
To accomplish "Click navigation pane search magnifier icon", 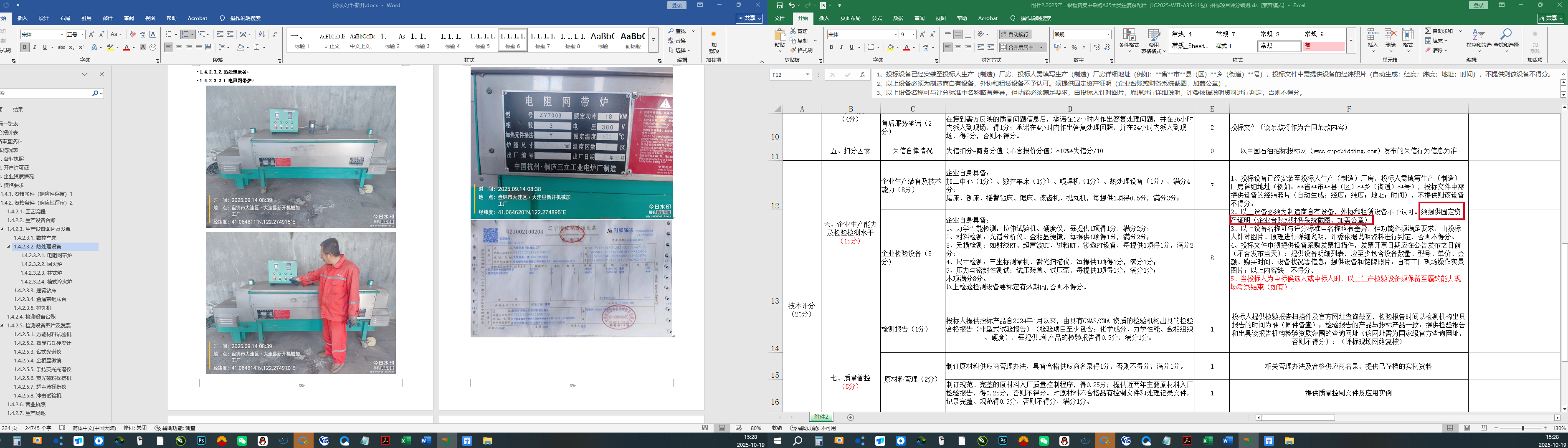I will tap(96, 94).
